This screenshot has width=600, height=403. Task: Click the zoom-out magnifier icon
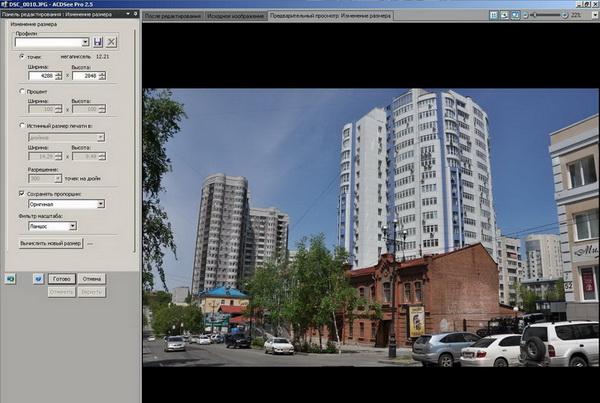click(525, 15)
